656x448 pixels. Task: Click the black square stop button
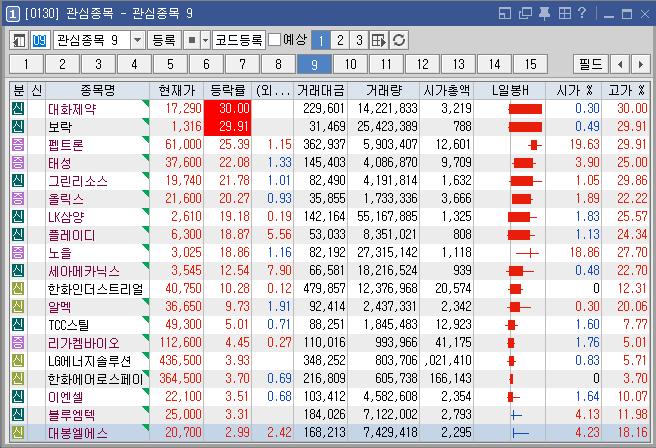[192, 41]
